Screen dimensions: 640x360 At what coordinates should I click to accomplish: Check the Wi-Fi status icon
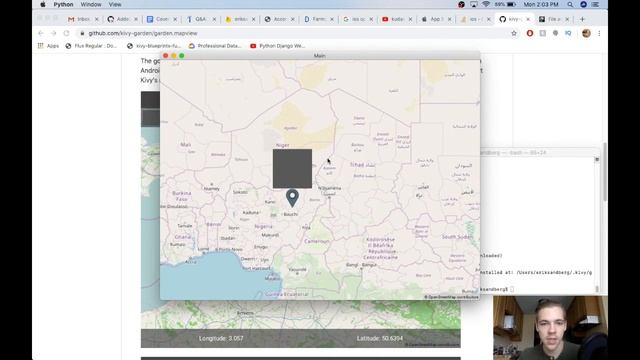486,4
